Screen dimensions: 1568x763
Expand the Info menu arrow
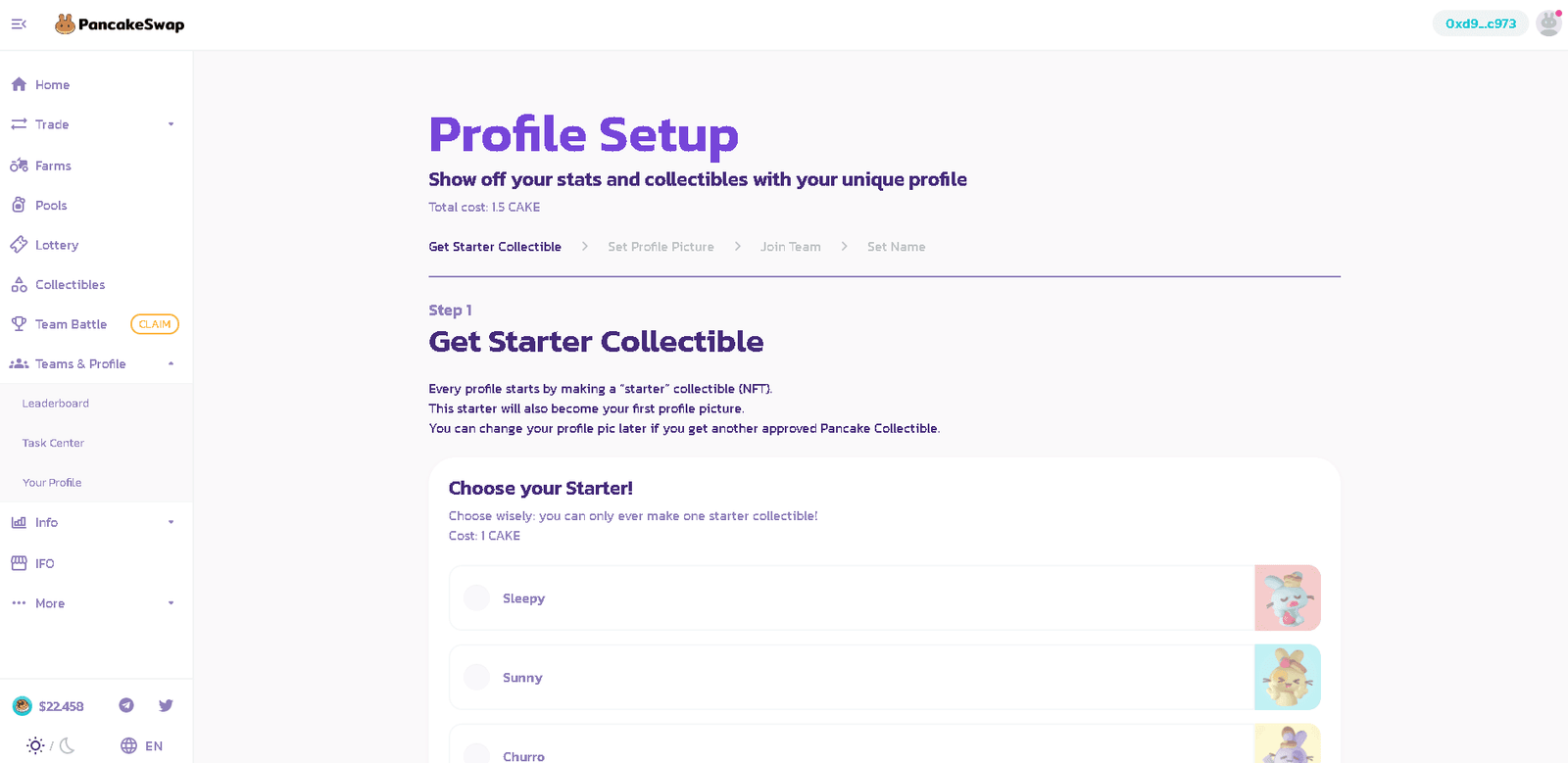(x=171, y=522)
